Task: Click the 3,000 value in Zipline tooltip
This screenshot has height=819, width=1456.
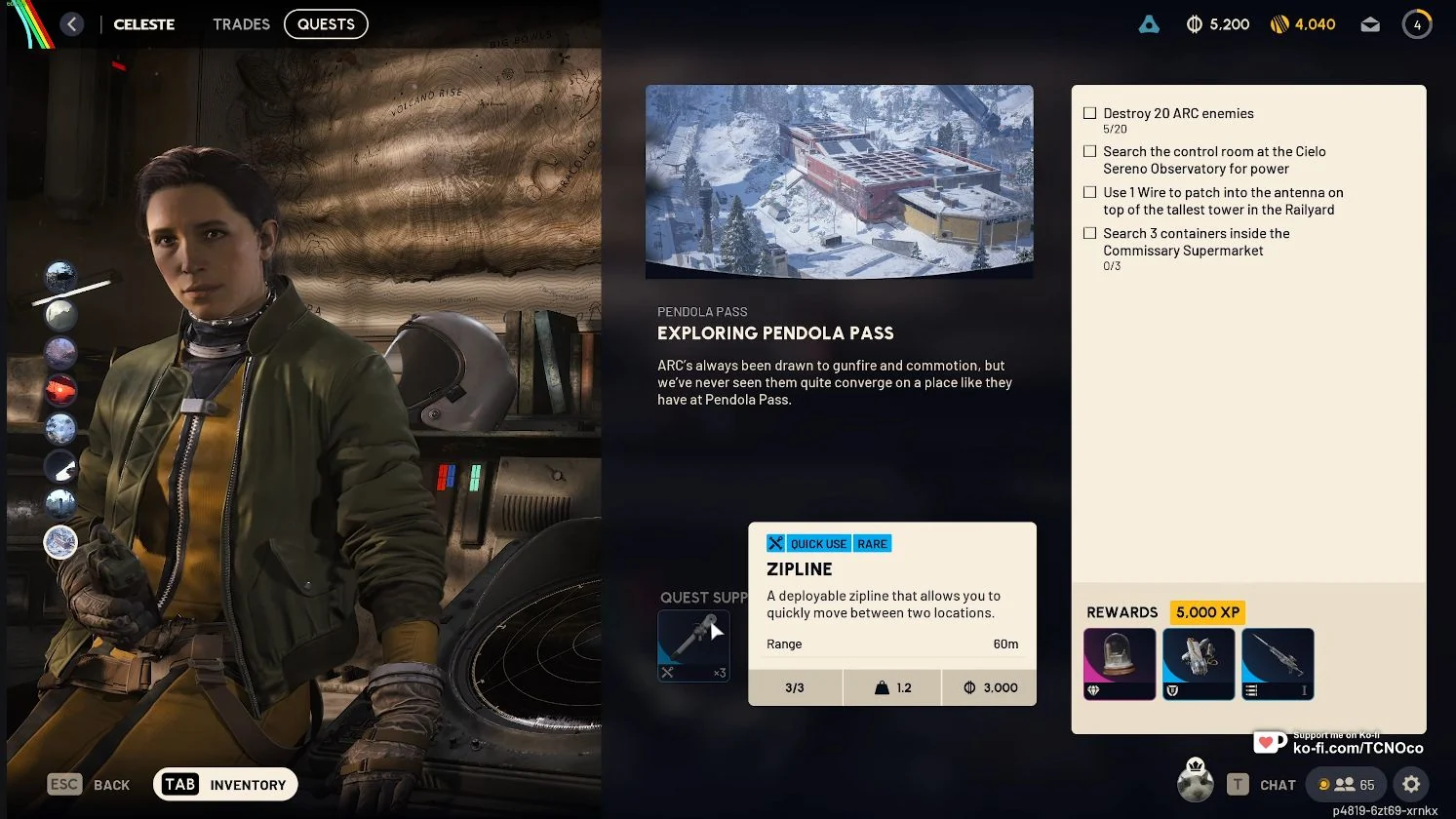Action: tap(991, 687)
